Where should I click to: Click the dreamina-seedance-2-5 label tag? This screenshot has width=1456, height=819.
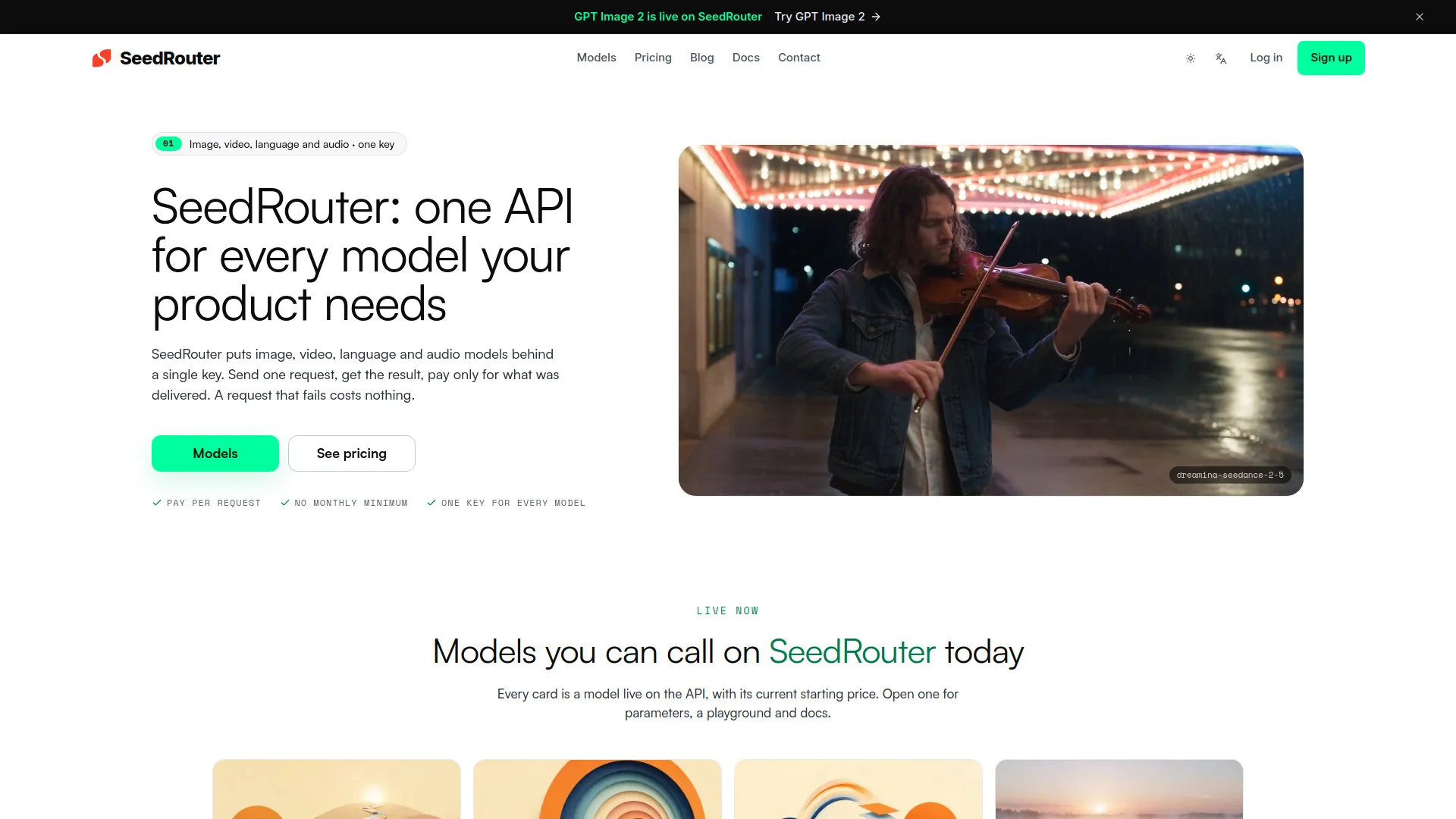[1230, 475]
